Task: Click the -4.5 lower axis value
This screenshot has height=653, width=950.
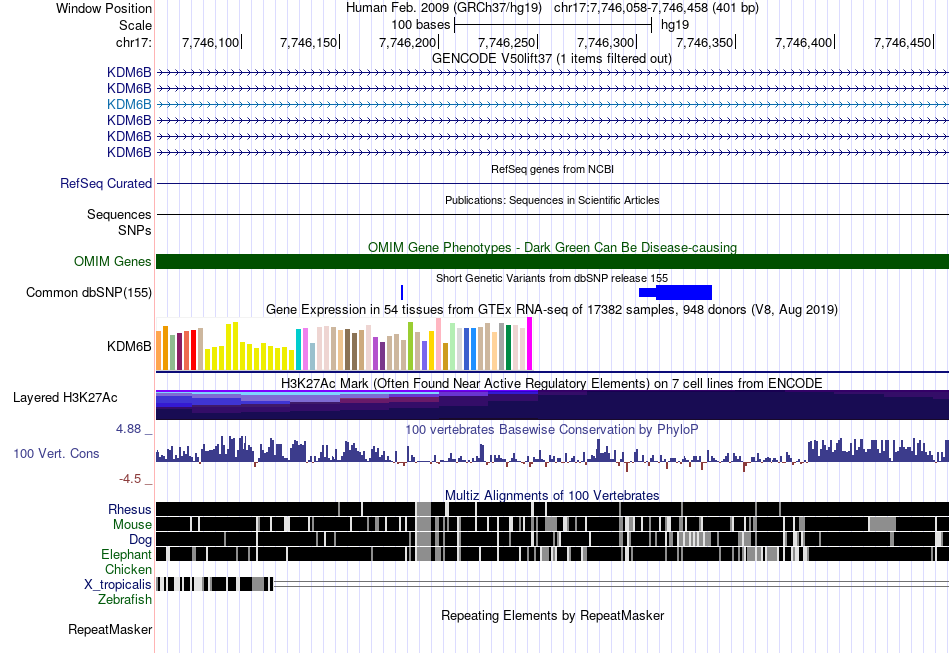Action: click(130, 479)
